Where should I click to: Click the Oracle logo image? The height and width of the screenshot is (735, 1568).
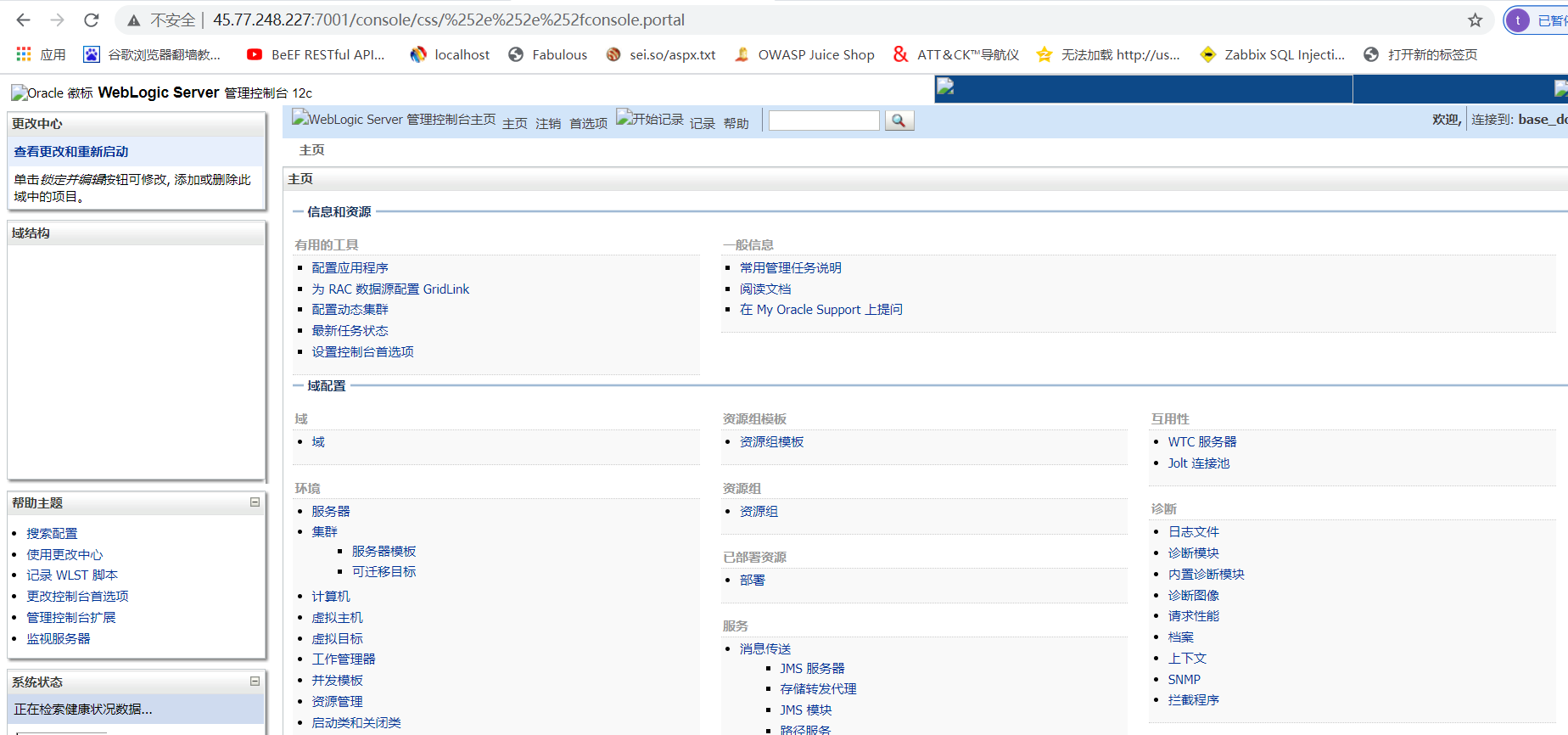click(51, 93)
